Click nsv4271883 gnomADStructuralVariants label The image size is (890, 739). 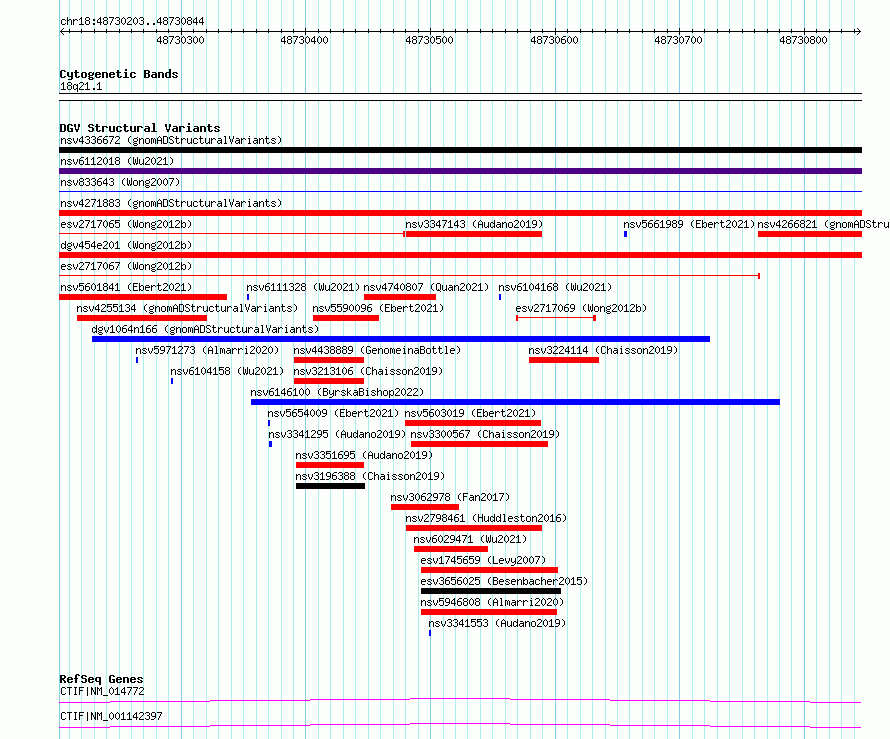pyautogui.click(x=171, y=203)
